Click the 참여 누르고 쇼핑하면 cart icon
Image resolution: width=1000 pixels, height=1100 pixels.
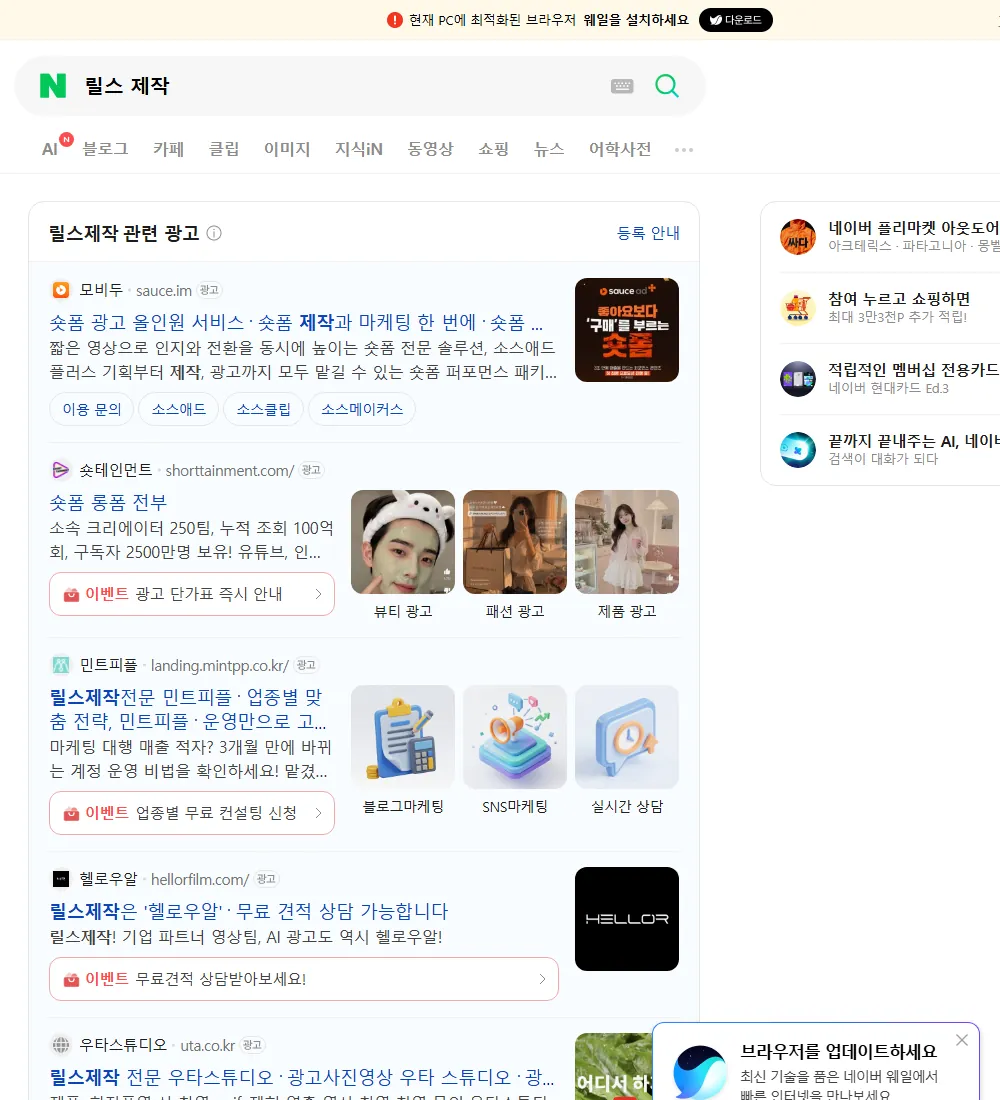pos(798,308)
